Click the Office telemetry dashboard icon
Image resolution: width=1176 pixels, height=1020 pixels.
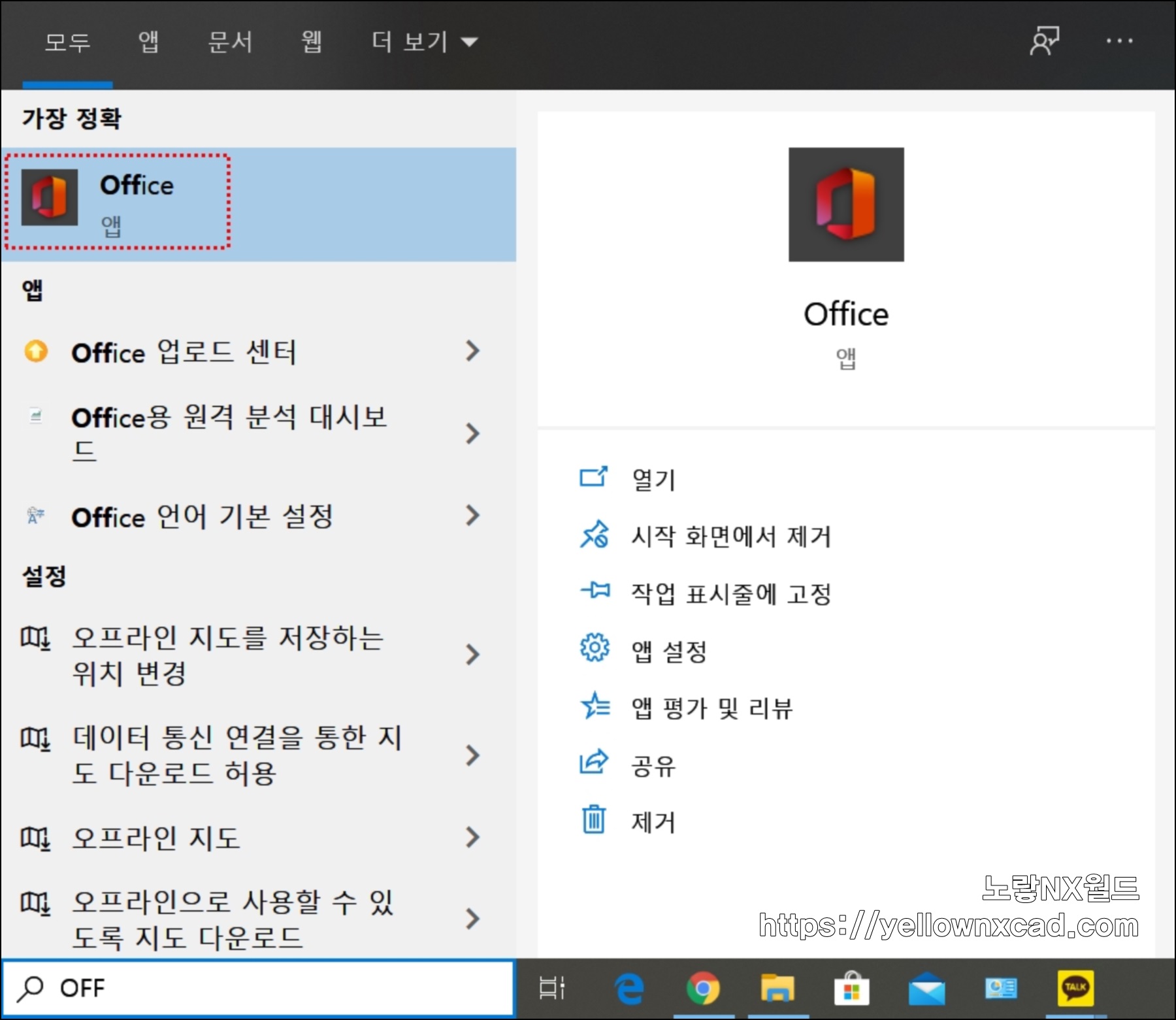coord(36,416)
